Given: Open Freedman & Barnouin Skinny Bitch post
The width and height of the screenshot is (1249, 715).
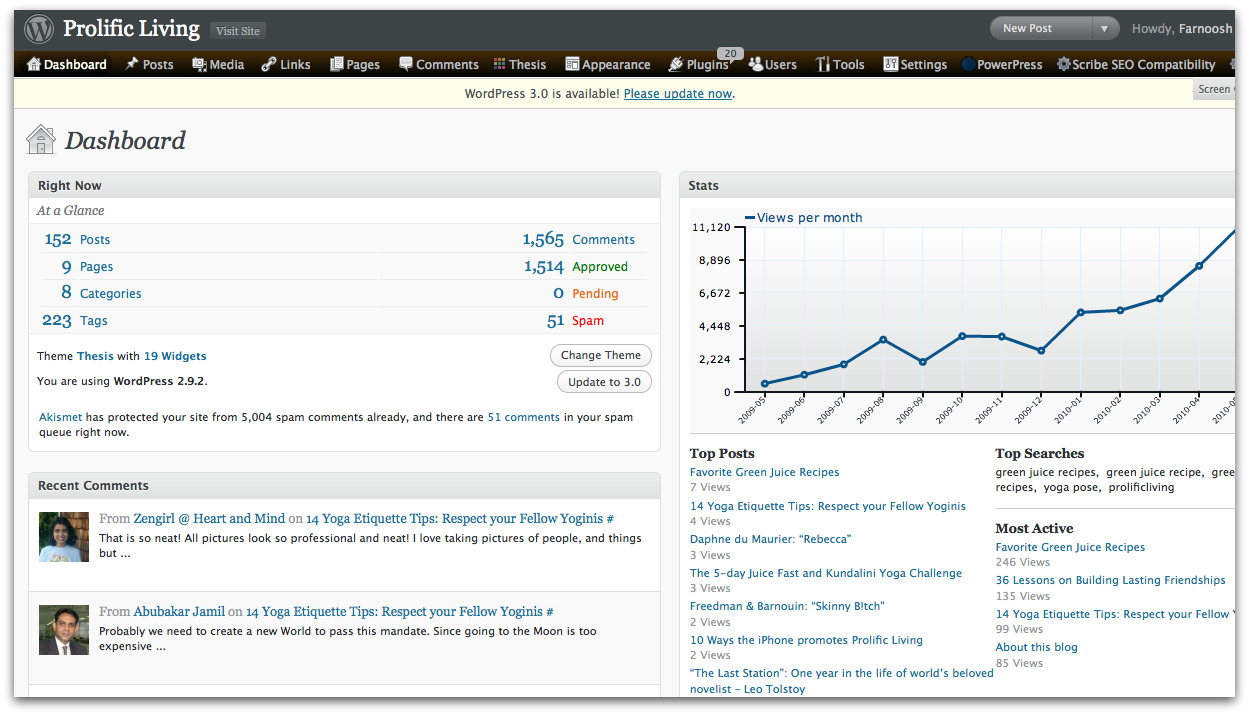Looking at the screenshot, I should click(787, 606).
